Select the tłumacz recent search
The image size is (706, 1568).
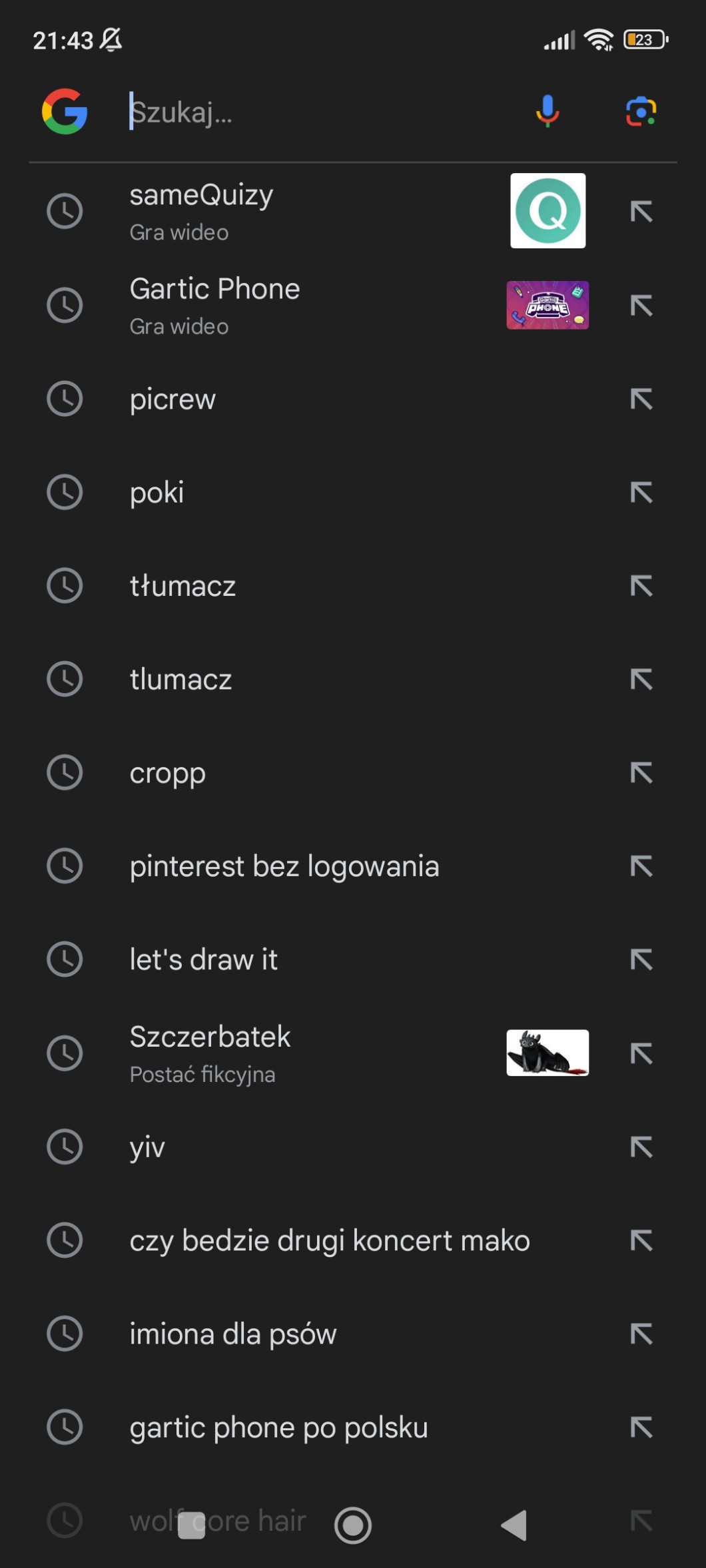point(183,586)
